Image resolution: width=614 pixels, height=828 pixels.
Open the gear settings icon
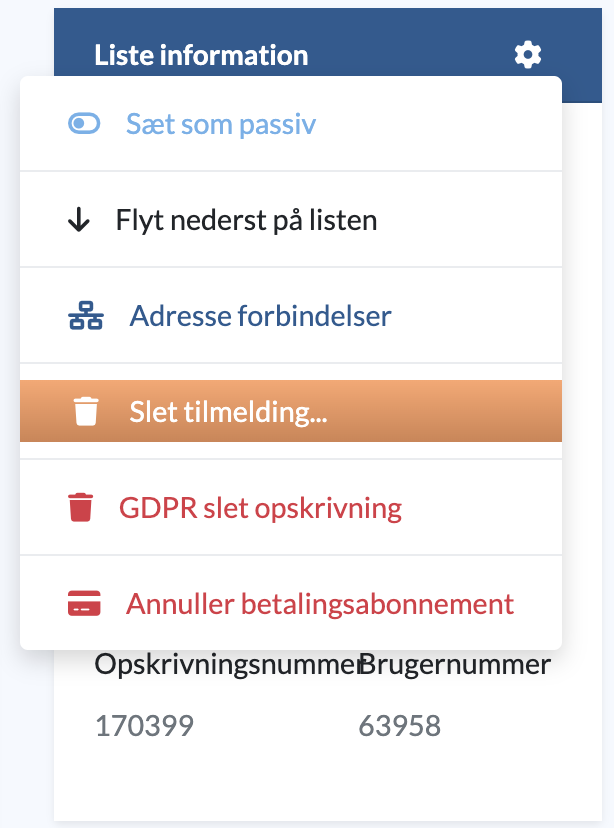coord(528,55)
